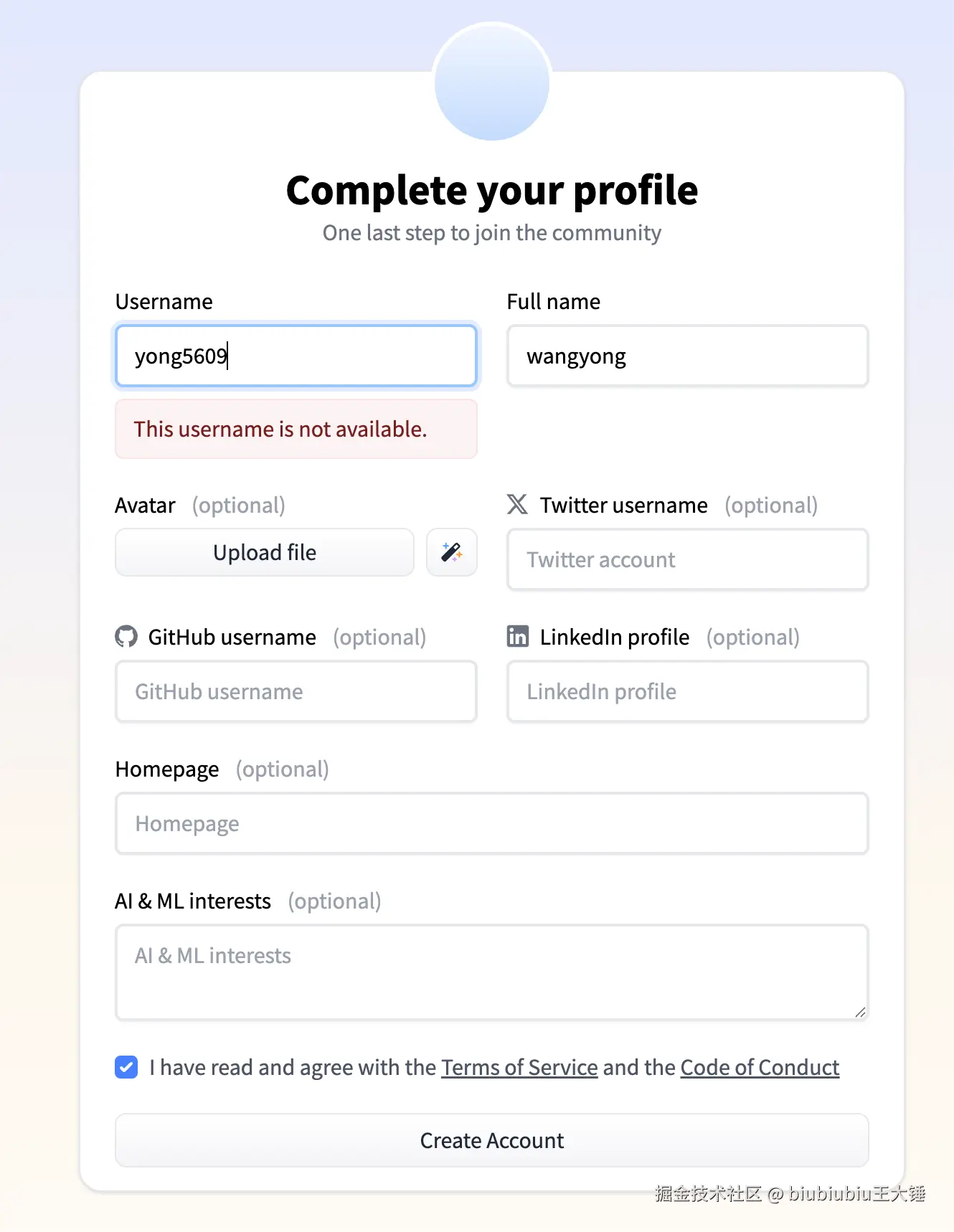Open the Terms of Service link
Viewport: 954px width, 1232px height.
pyautogui.click(x=519, y=1067)
